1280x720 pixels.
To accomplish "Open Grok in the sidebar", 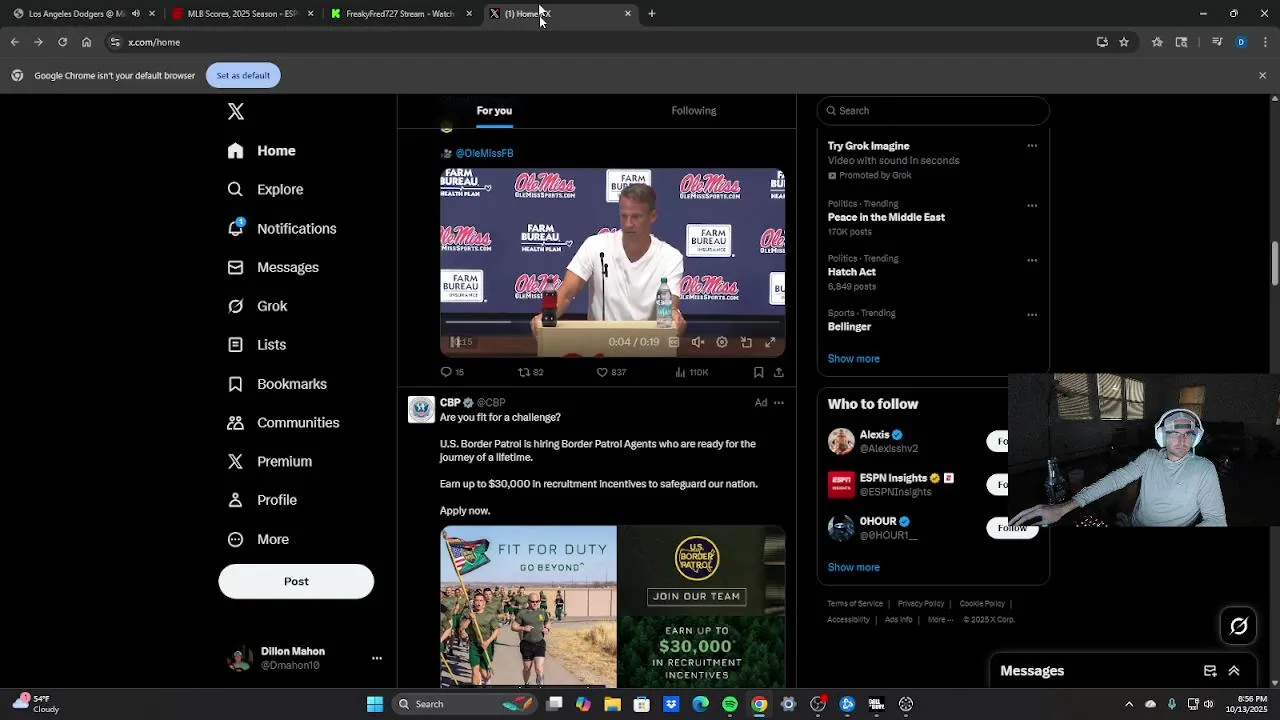I will point(257,306).
